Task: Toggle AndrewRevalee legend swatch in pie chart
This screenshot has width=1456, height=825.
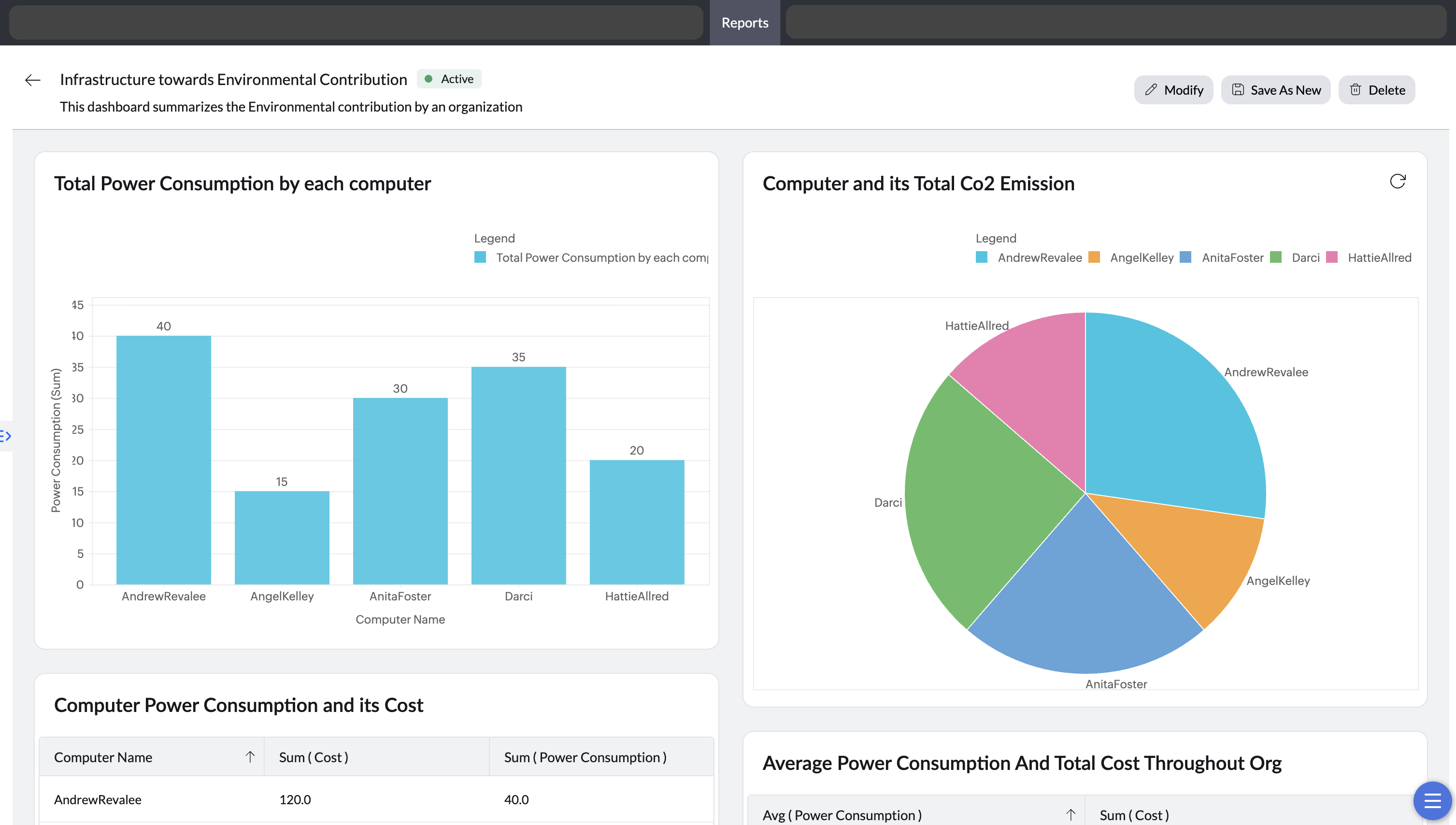Action: 982,257
